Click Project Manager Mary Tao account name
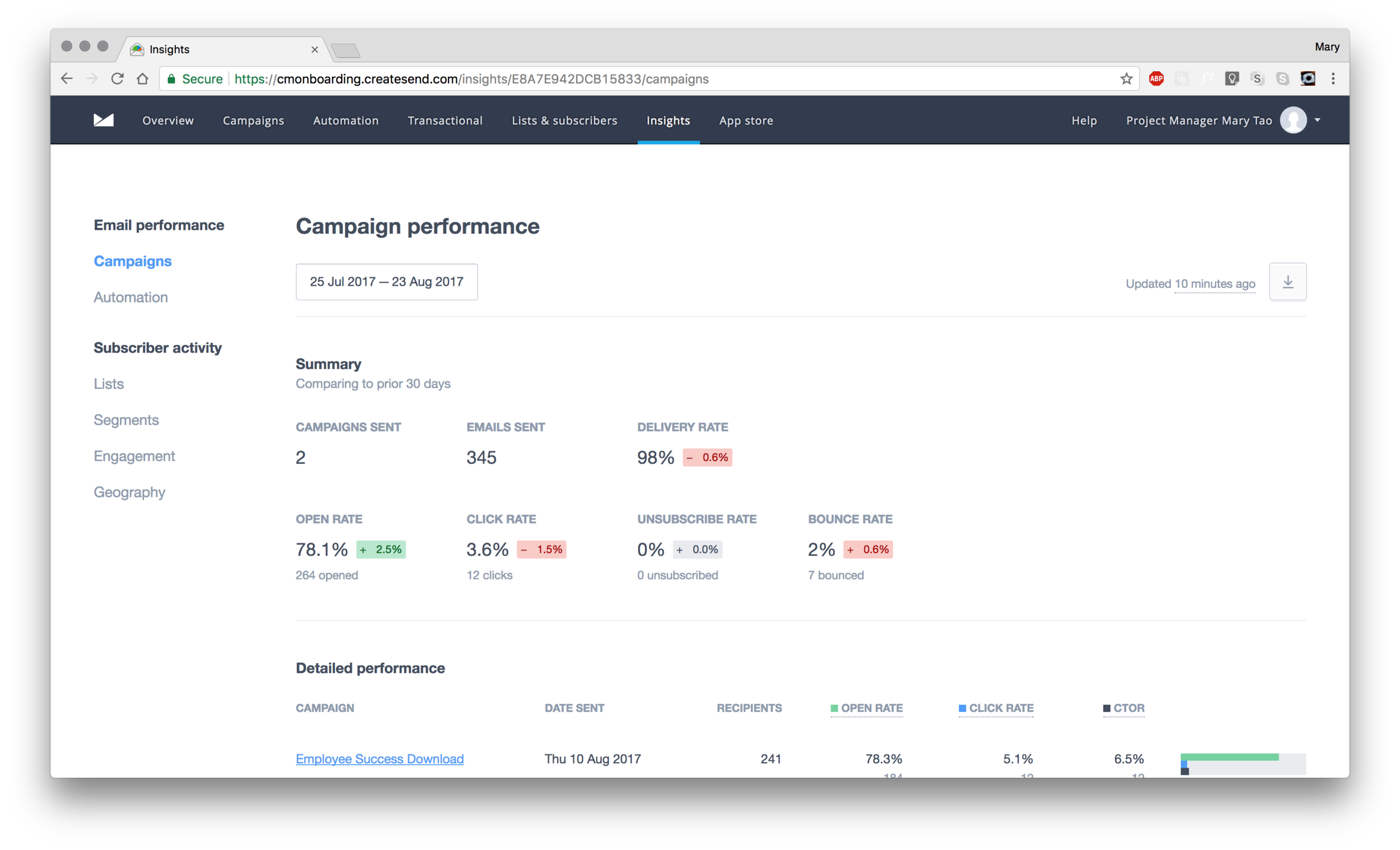The image size is (1400, 850). [x=1199, y=120]
